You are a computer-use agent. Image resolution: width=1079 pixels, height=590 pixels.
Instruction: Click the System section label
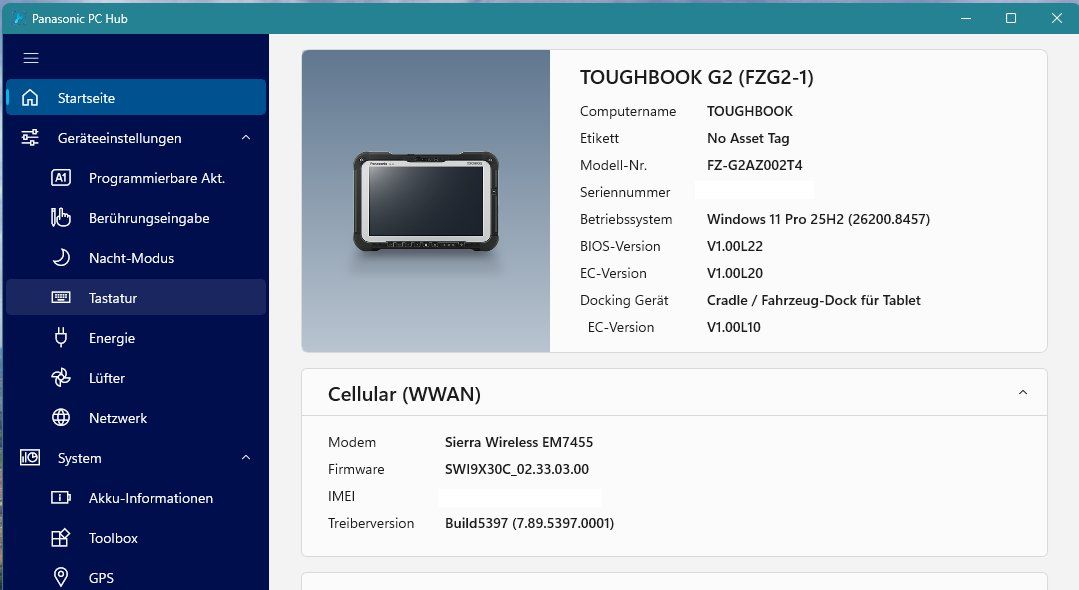(80, 458)
